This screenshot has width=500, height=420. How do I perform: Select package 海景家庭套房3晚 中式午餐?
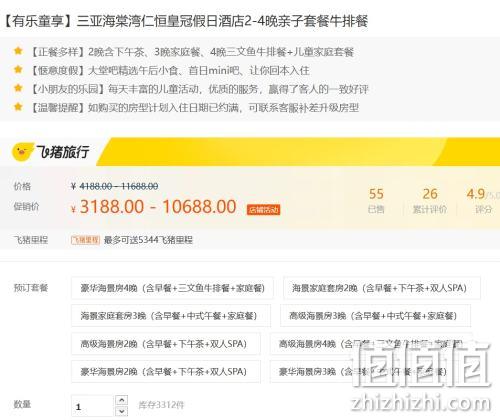pyautogui.click(x=171, y=316)
